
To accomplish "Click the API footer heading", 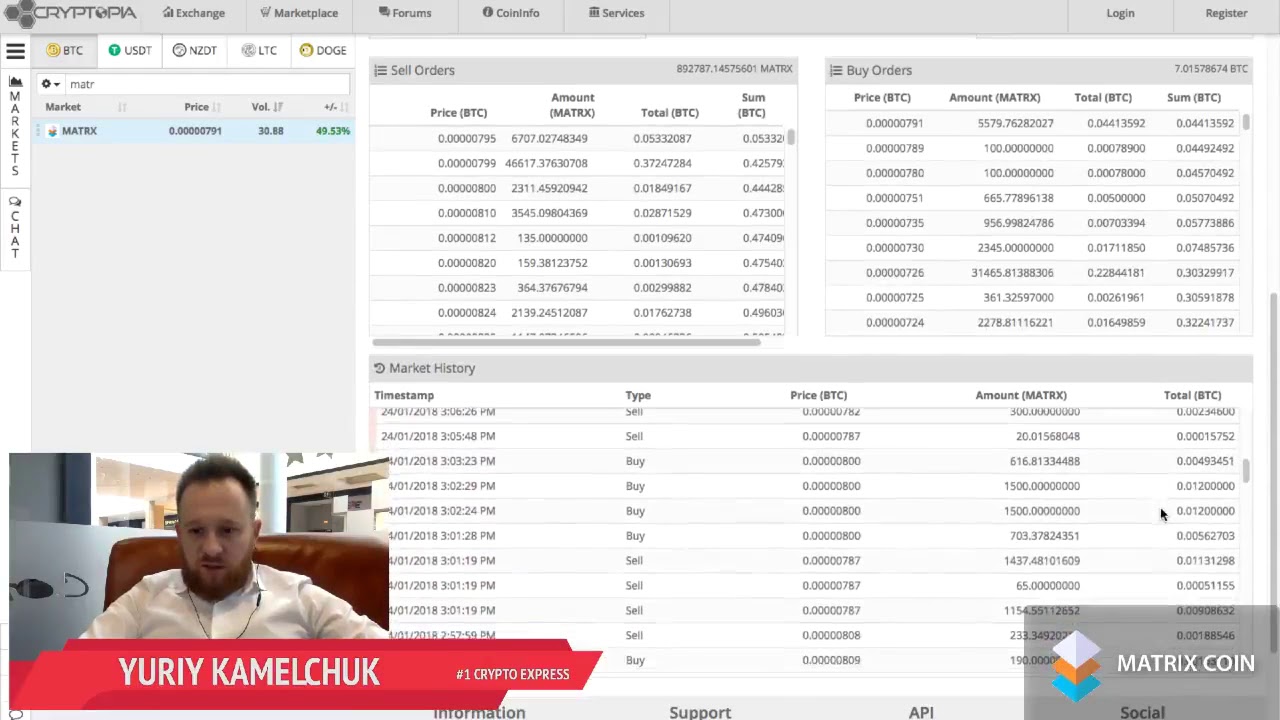I will [x=921, y=712].
